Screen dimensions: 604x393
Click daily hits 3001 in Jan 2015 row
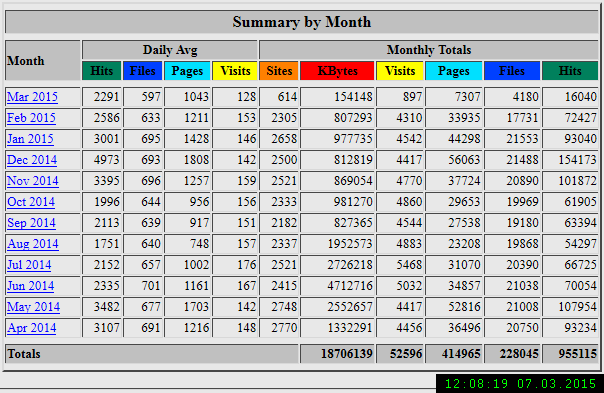106,139
